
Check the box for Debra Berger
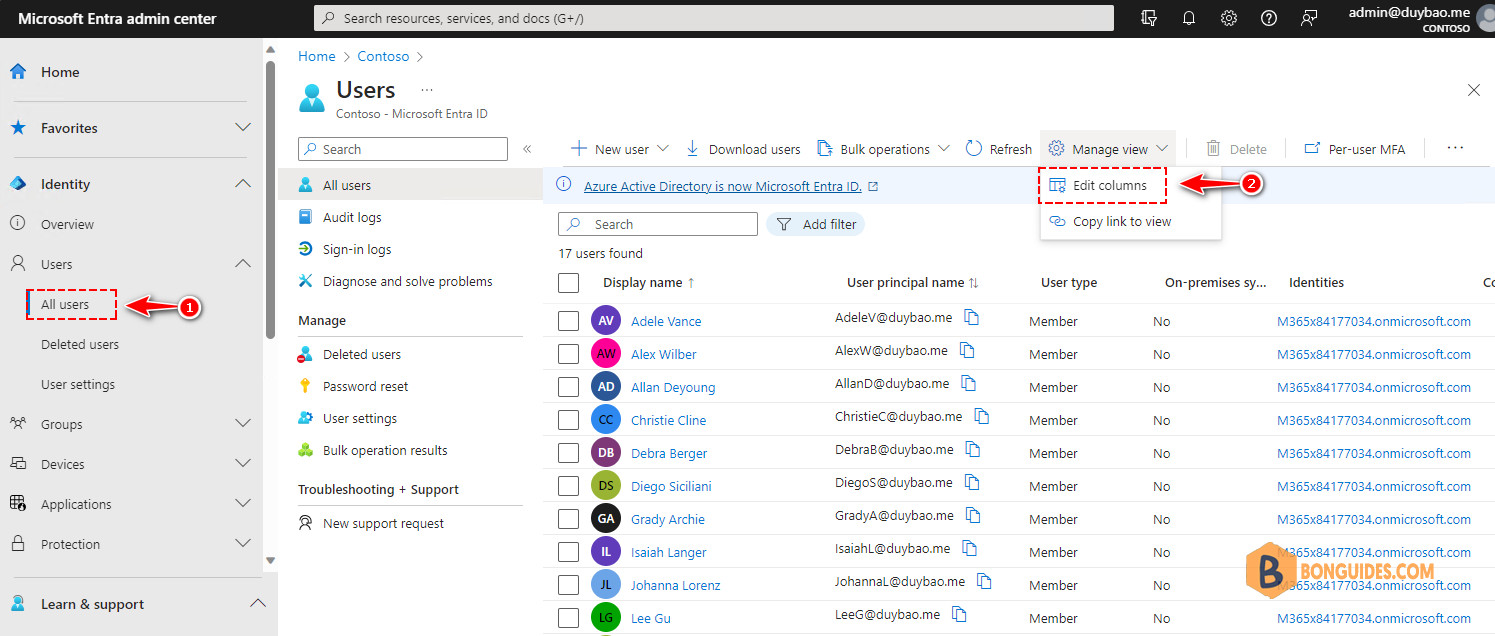pyautogui.click(x=568, y=453)
